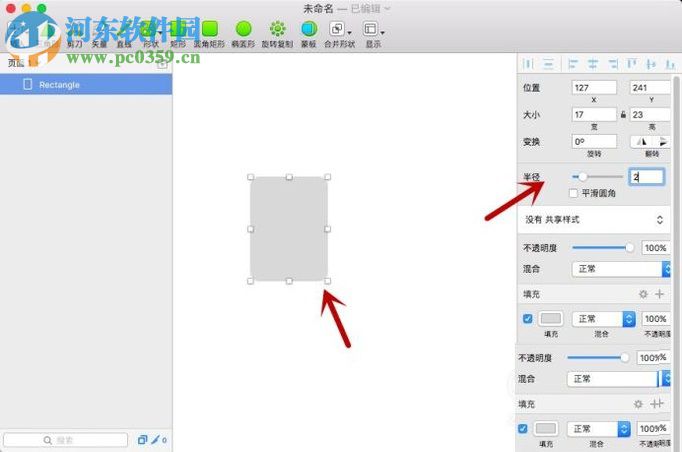The image size is (682, 452).
Task: Click the width field showing 17
Action: tap(594, 114)
